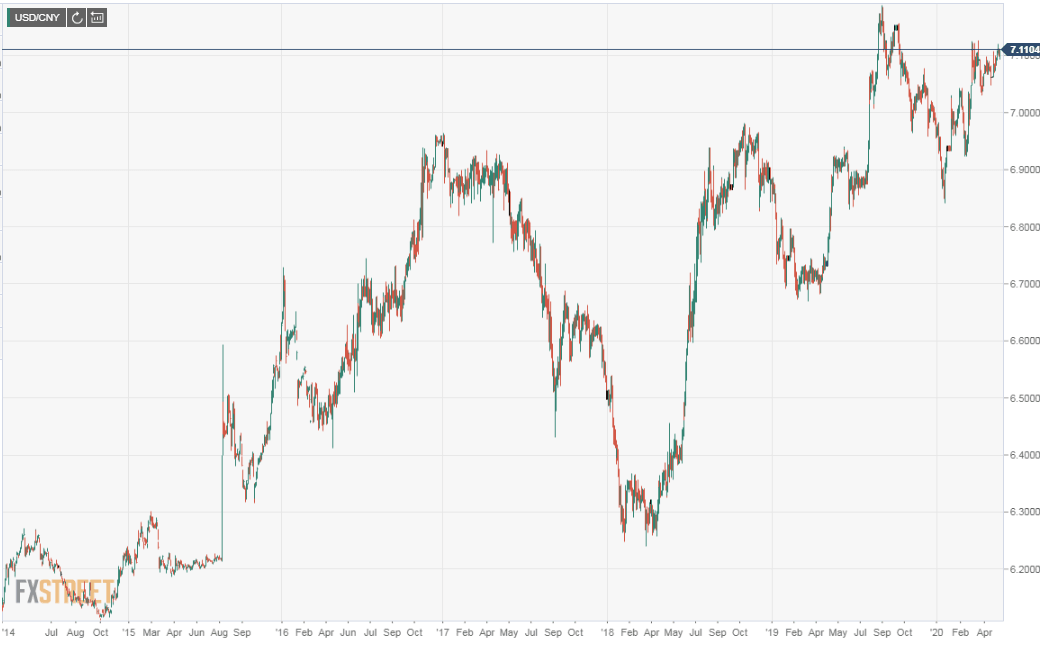Open the USD/CNY symbol selector
This screenshot has height=649, width=1040.
pyautogui.click(x=35, y=17)
